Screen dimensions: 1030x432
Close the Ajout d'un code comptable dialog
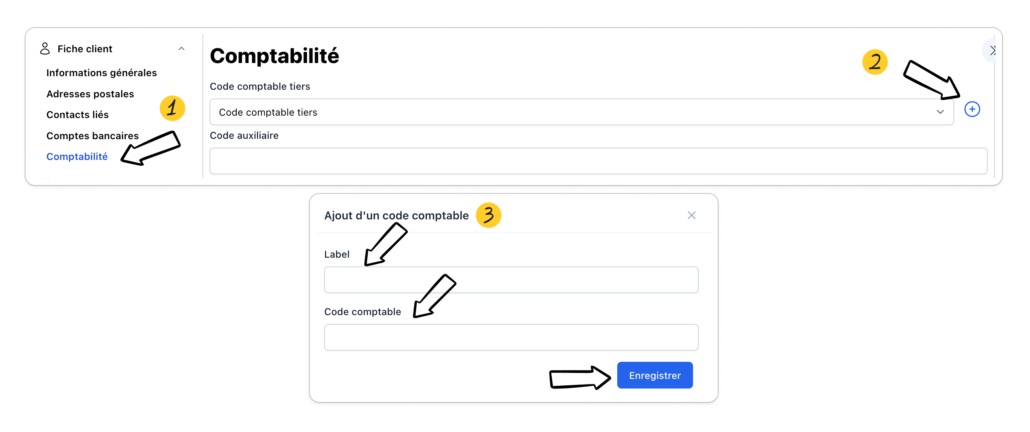[x=691, y=215]
